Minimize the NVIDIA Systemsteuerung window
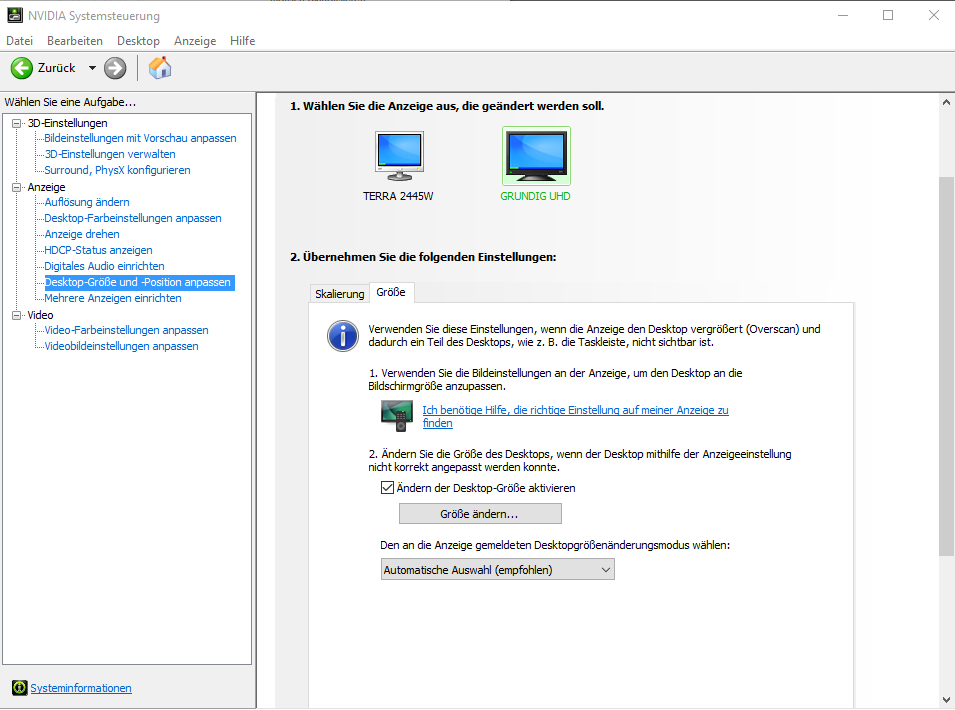This screenshot has height=710, width=955. pos(843,15)
